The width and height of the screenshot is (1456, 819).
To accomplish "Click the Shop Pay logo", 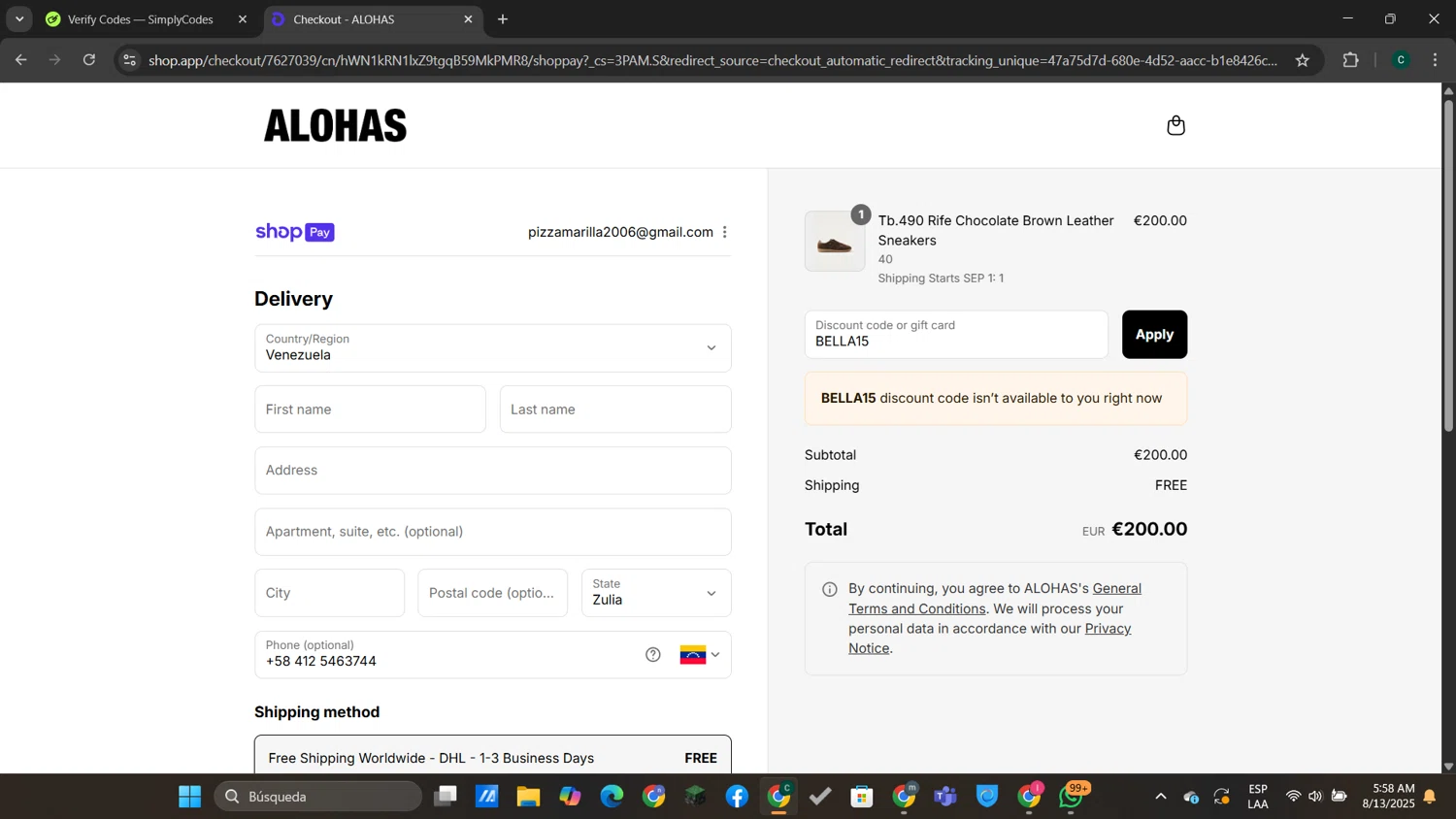I will coord(294,232).
